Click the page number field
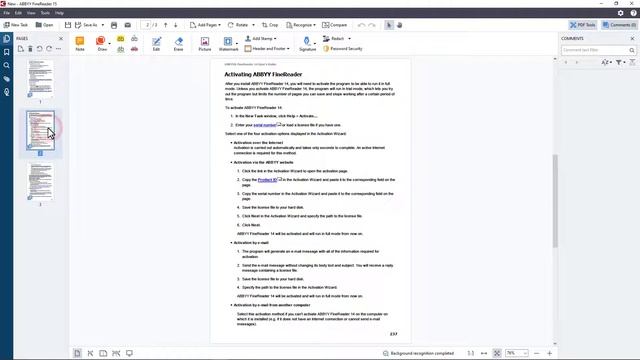The image size is (640, 360). 147,25
